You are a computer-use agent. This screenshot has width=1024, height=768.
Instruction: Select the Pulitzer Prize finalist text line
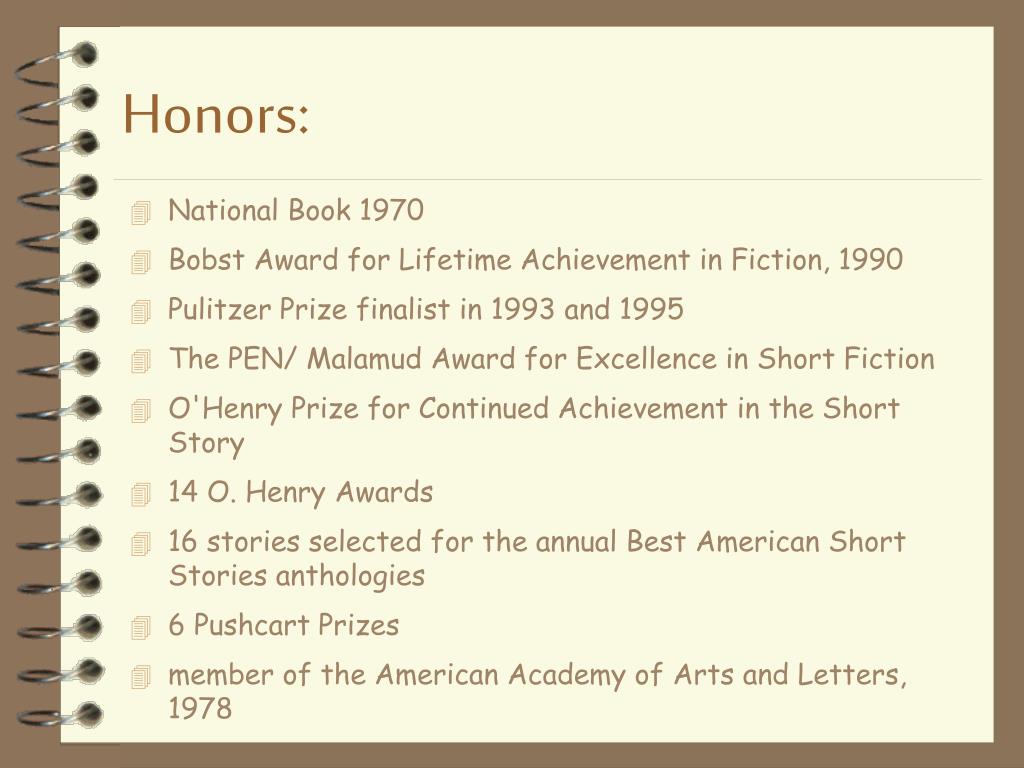[426, 309]
